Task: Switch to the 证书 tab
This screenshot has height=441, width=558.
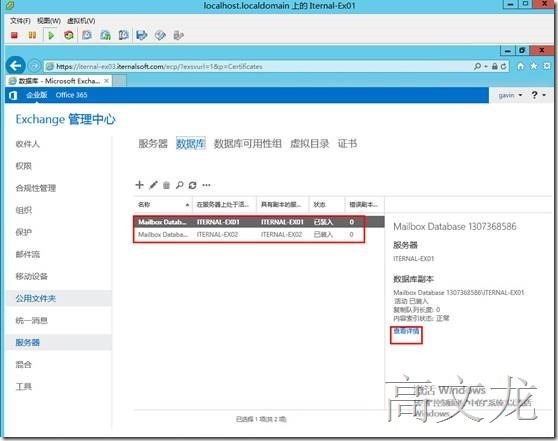Action: click(x=347, y=144)
